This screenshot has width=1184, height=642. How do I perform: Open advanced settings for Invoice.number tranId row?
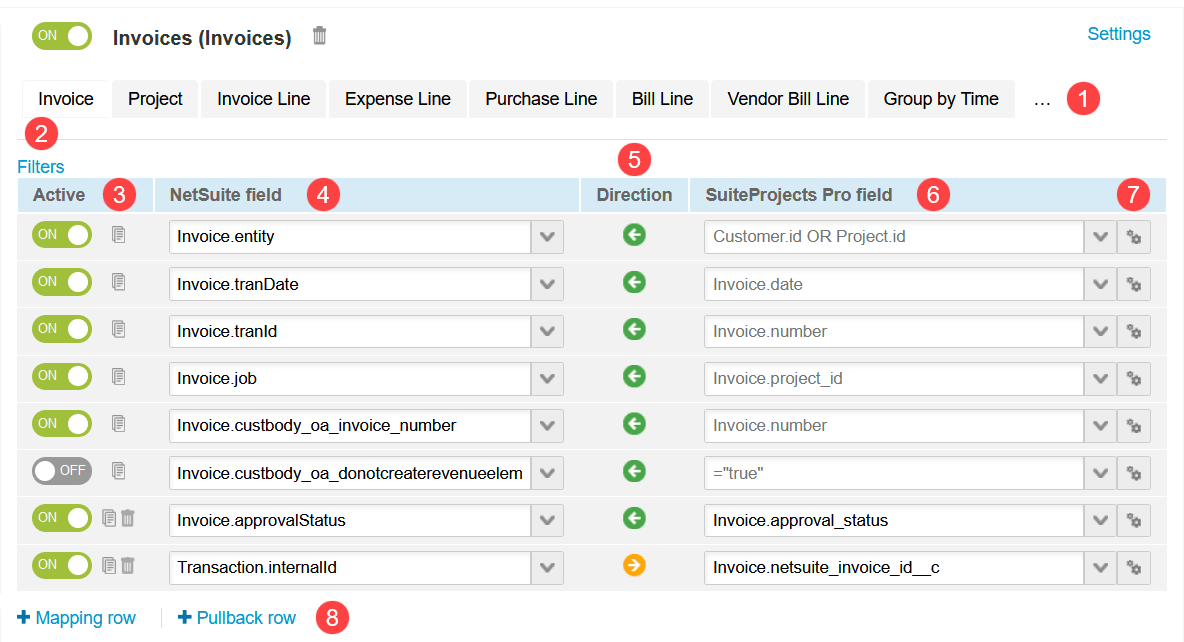coord(1134,332)
